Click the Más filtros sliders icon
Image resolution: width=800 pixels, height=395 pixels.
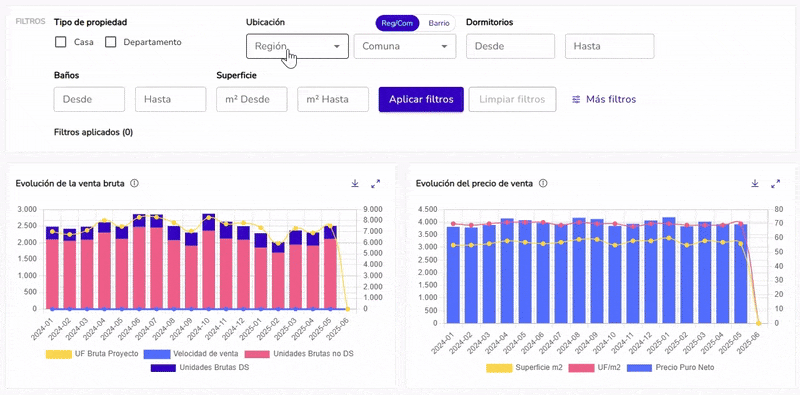(x=576, y=100)
